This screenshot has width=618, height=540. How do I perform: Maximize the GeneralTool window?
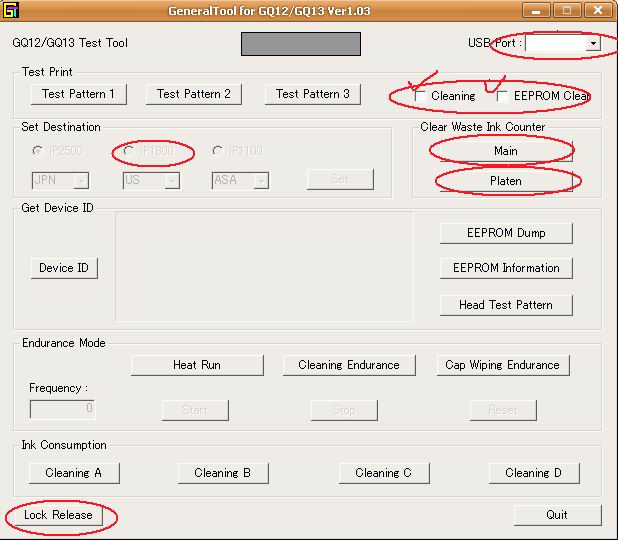click(567, 10)
